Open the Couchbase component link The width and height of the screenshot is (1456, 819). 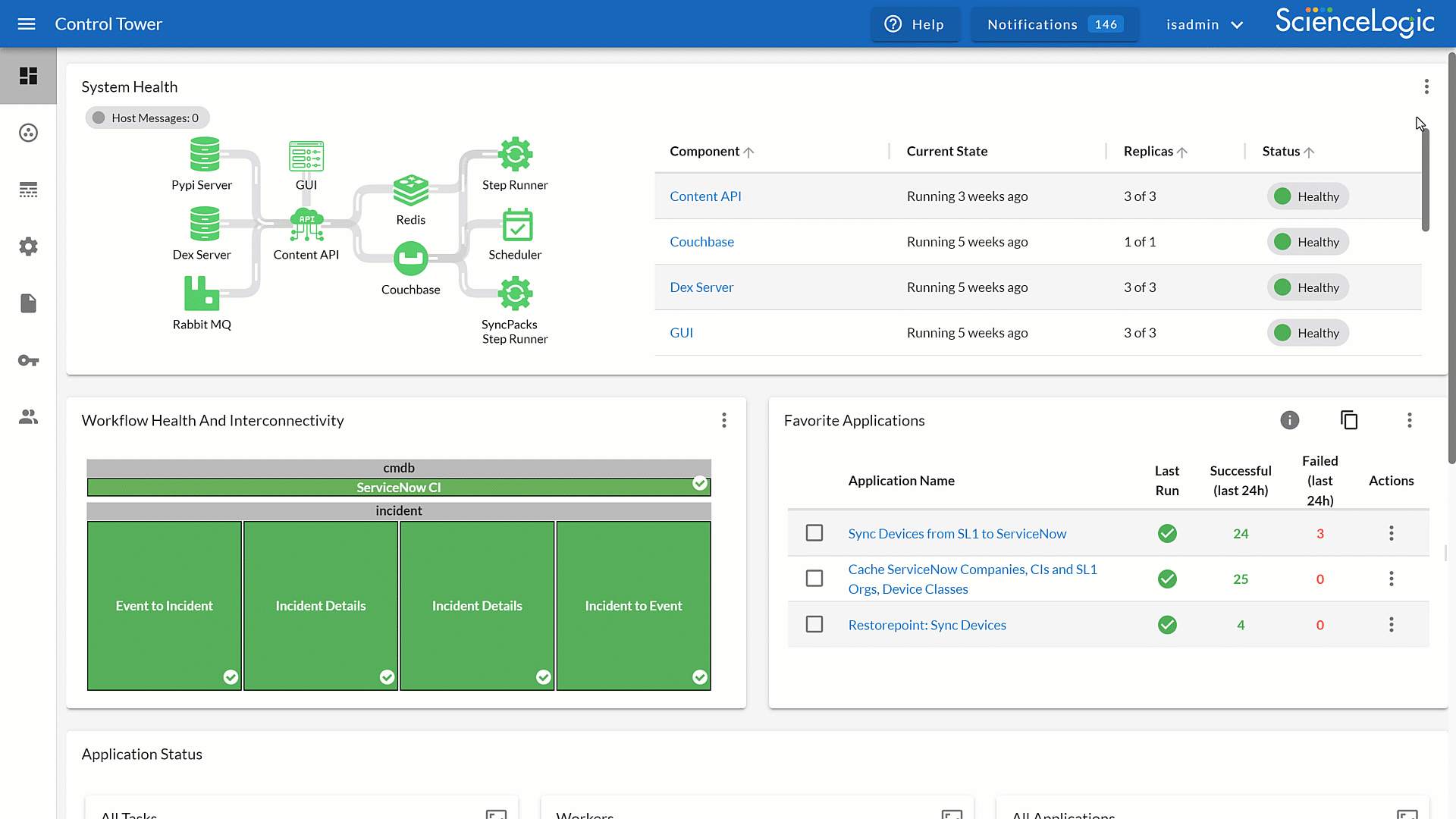(x=701, y=242)
